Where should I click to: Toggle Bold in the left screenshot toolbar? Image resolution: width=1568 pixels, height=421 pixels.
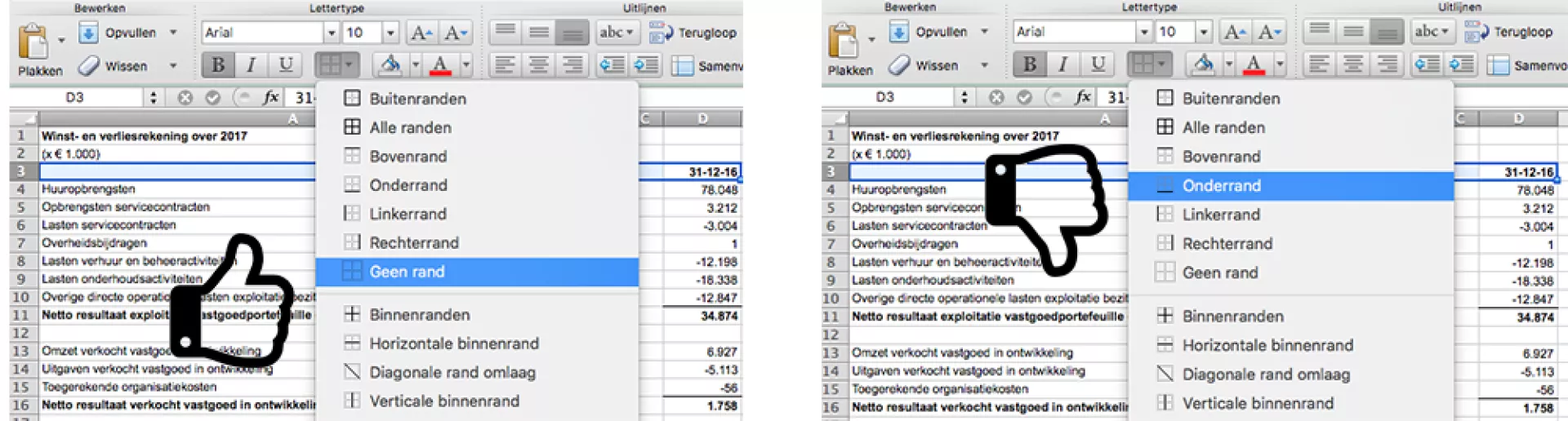point(218,65)
